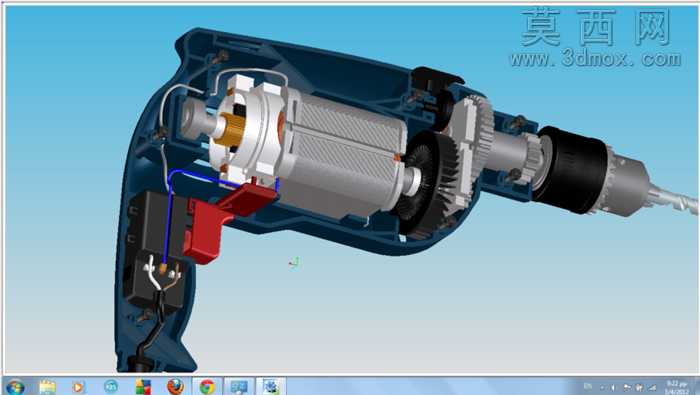Image resolution: width=700 pixels, height=395 pixels.
Task: Select the active 3D viewer taskbar button
Action: (x=271, y=387)
